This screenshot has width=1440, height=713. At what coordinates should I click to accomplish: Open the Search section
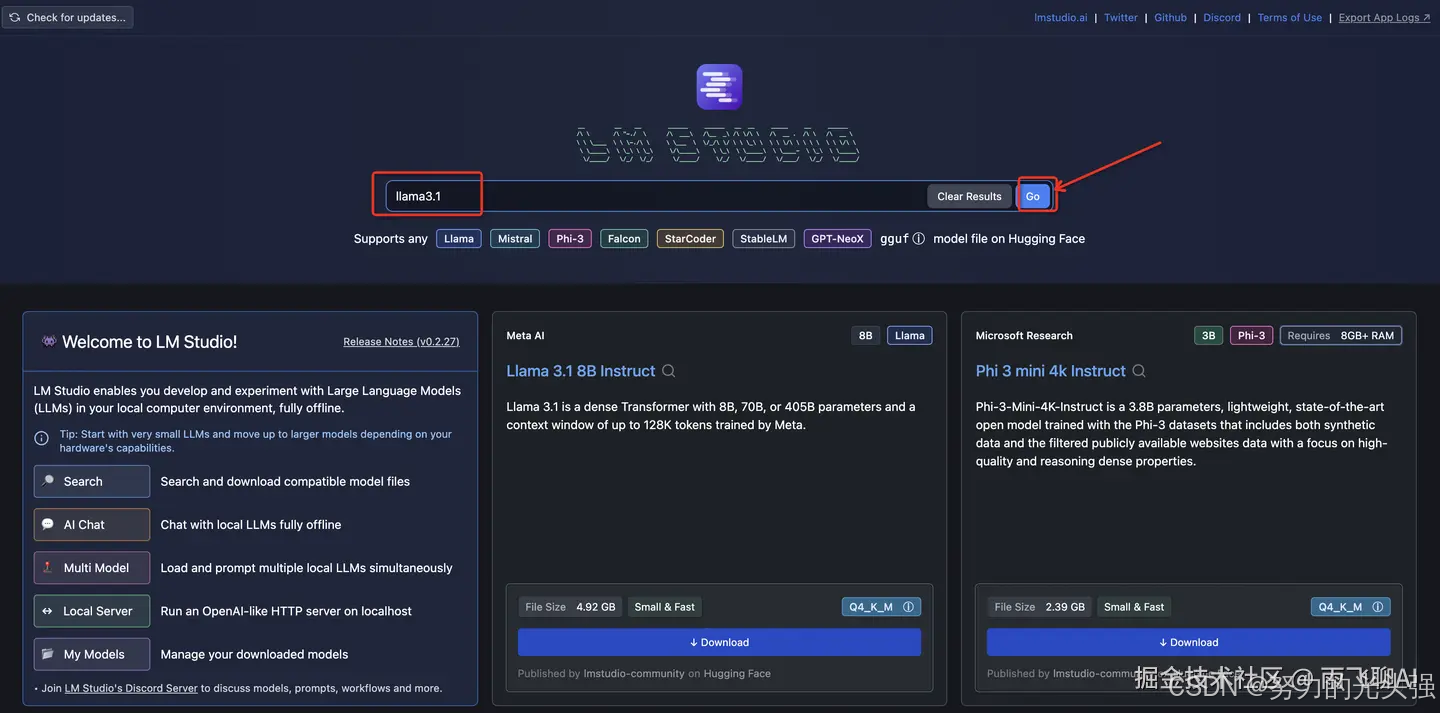click(92, 481)
